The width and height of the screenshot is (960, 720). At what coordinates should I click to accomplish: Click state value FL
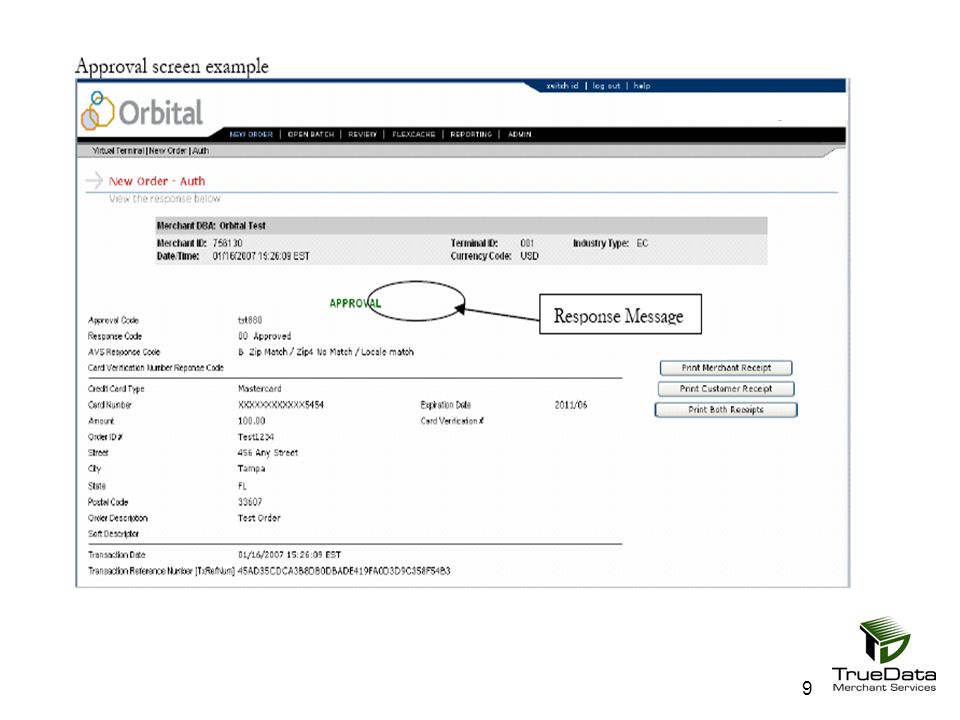point(242,486)
